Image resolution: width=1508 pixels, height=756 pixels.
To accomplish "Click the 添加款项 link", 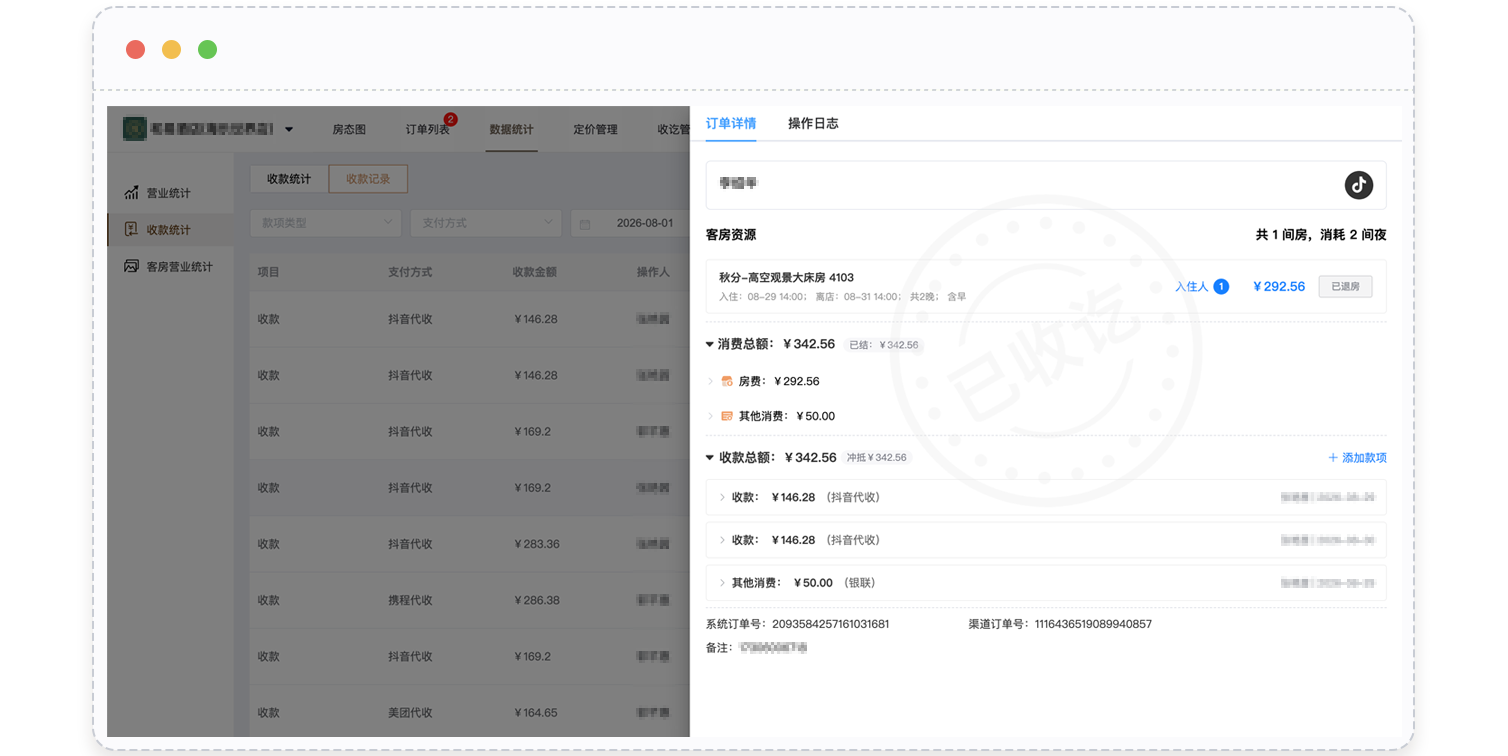I will 1357,458.
